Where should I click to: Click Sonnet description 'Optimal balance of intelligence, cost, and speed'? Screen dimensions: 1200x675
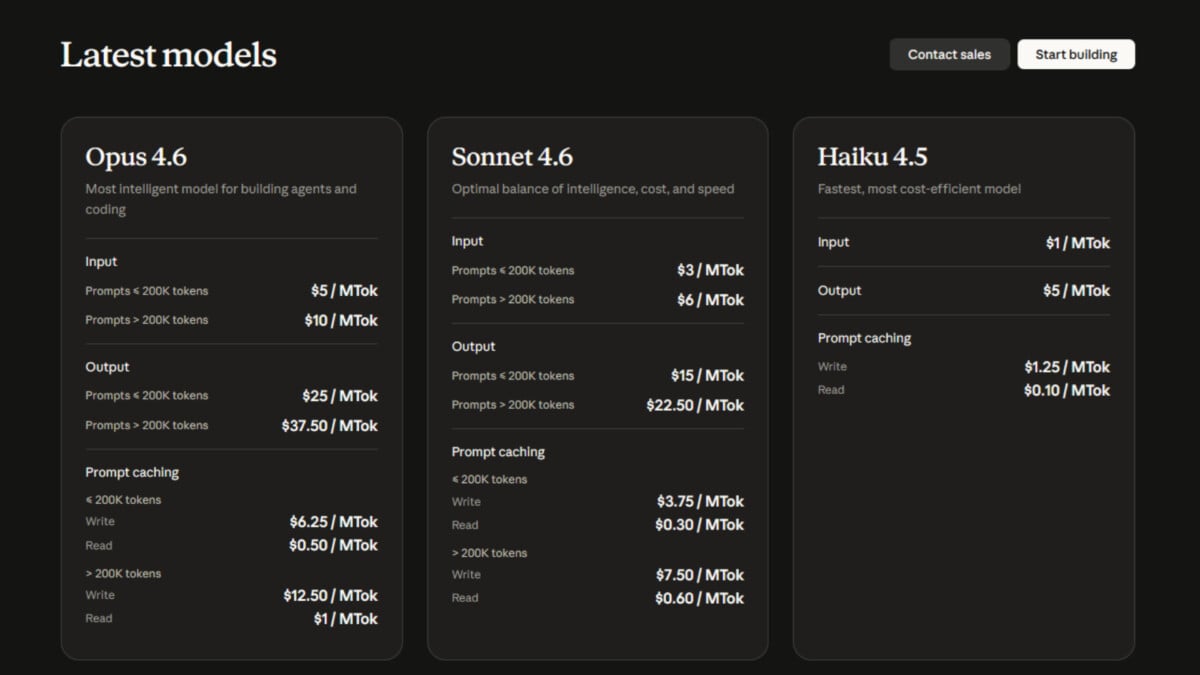click(593, 189)
